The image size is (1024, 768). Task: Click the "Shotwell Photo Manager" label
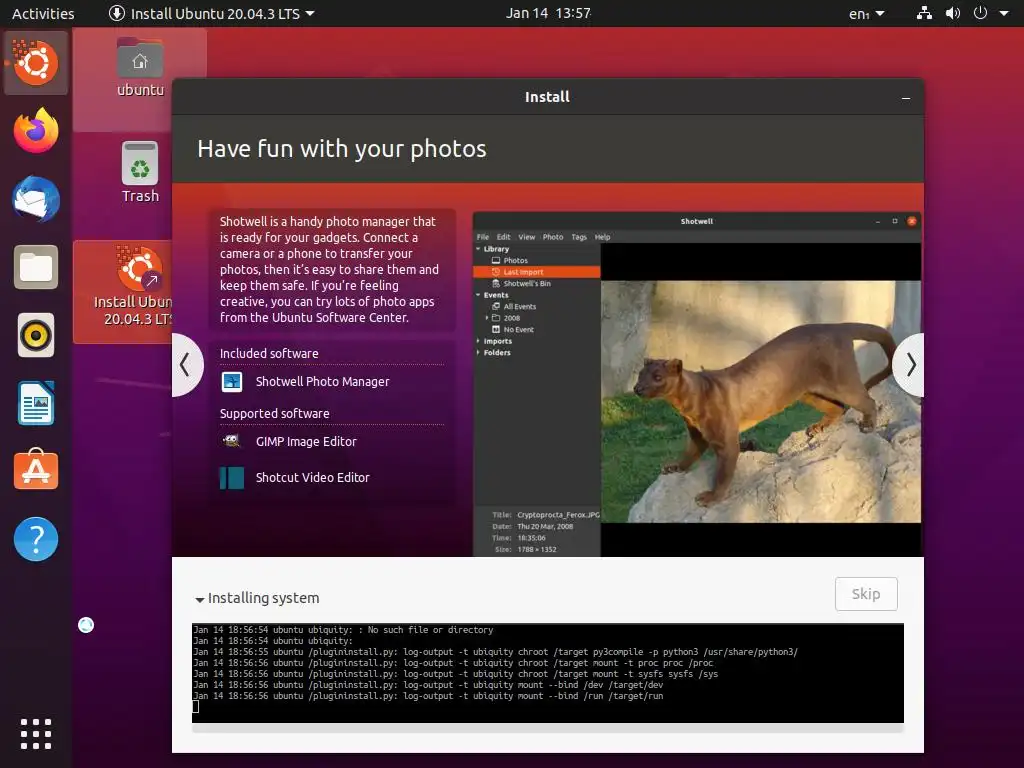[323, 381]
